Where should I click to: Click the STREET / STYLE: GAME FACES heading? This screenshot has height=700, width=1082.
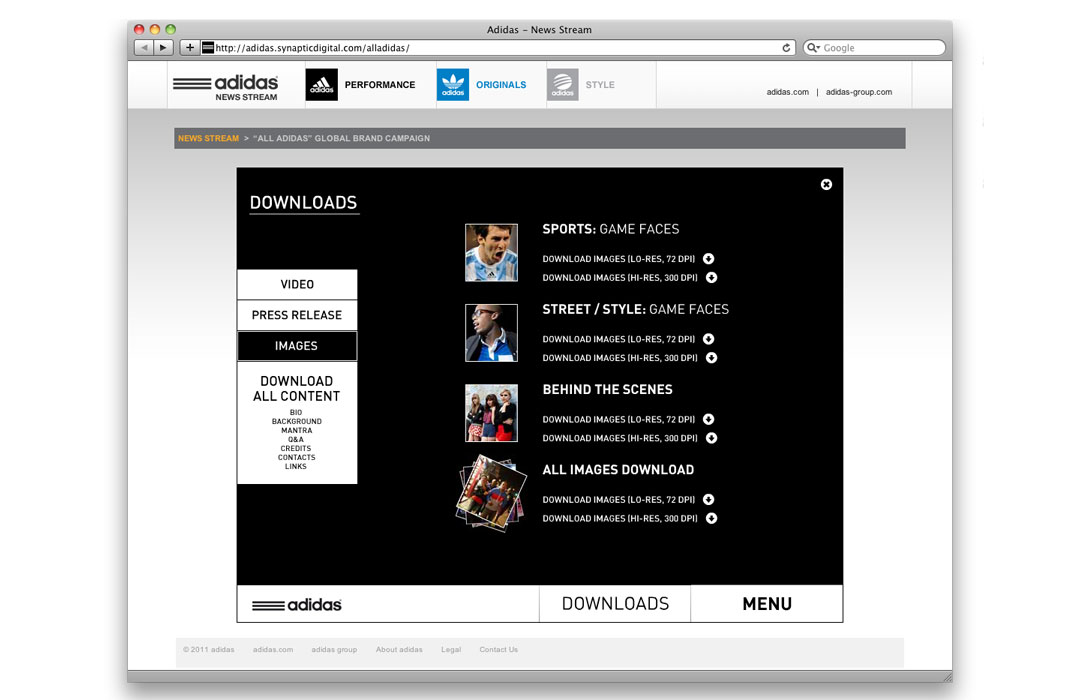(x=636, y=309)
